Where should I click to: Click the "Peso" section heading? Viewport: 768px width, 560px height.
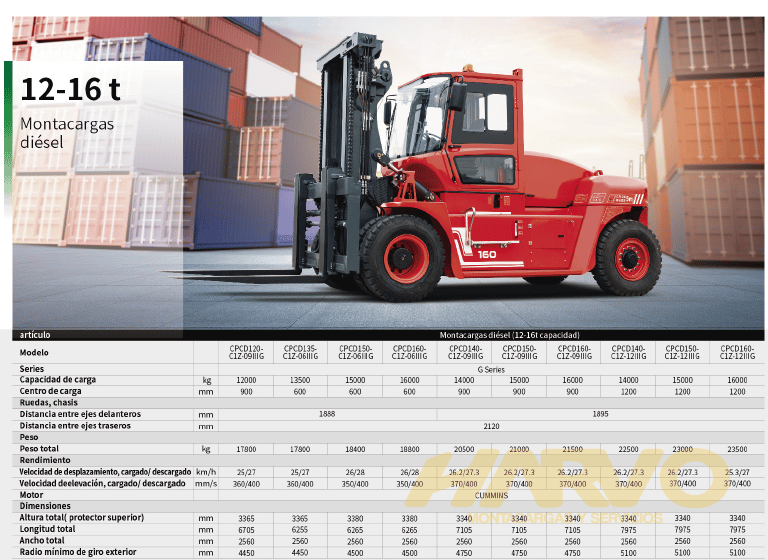pyautogui.click(x=29, y=437)
